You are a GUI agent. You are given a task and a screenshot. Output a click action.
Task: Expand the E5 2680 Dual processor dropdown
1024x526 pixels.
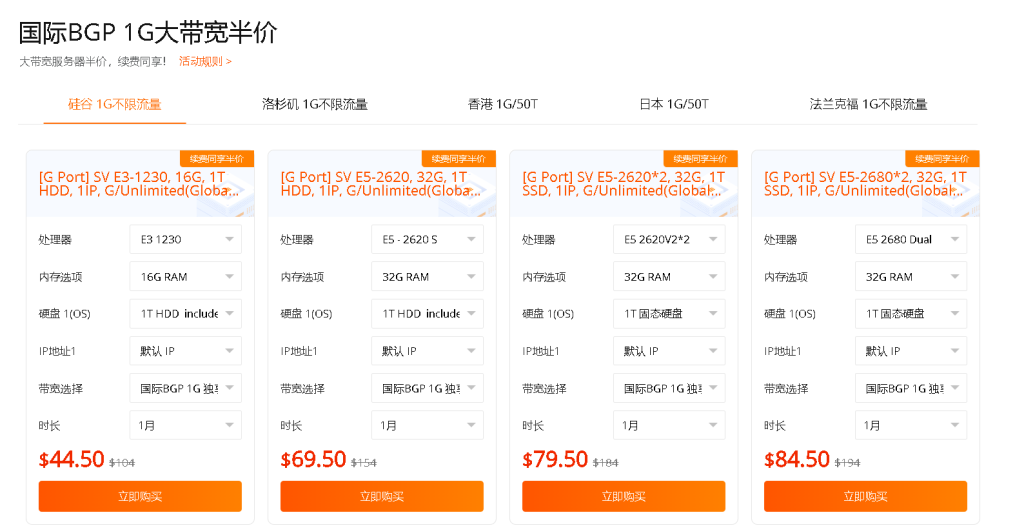pyautogui.click(x=911, y=240)
